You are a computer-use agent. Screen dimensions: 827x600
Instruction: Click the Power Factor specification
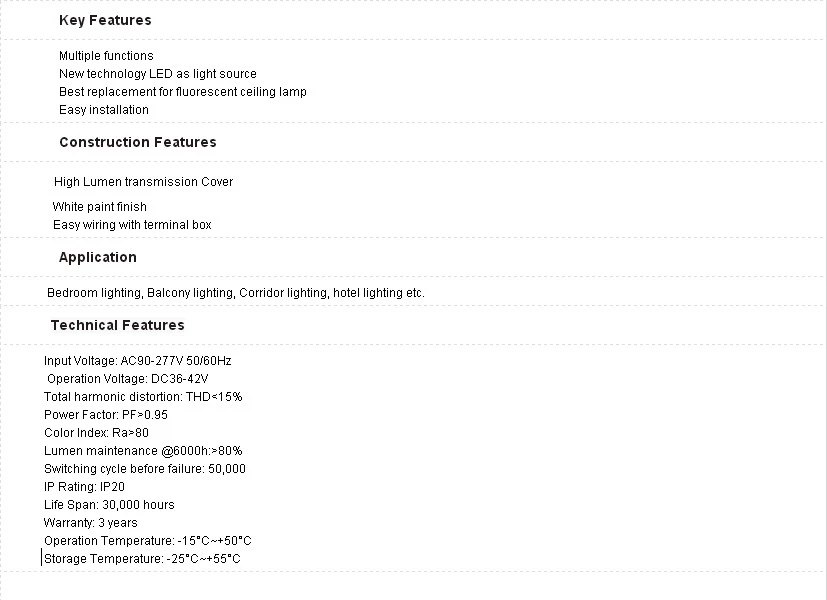pos(106,415)
